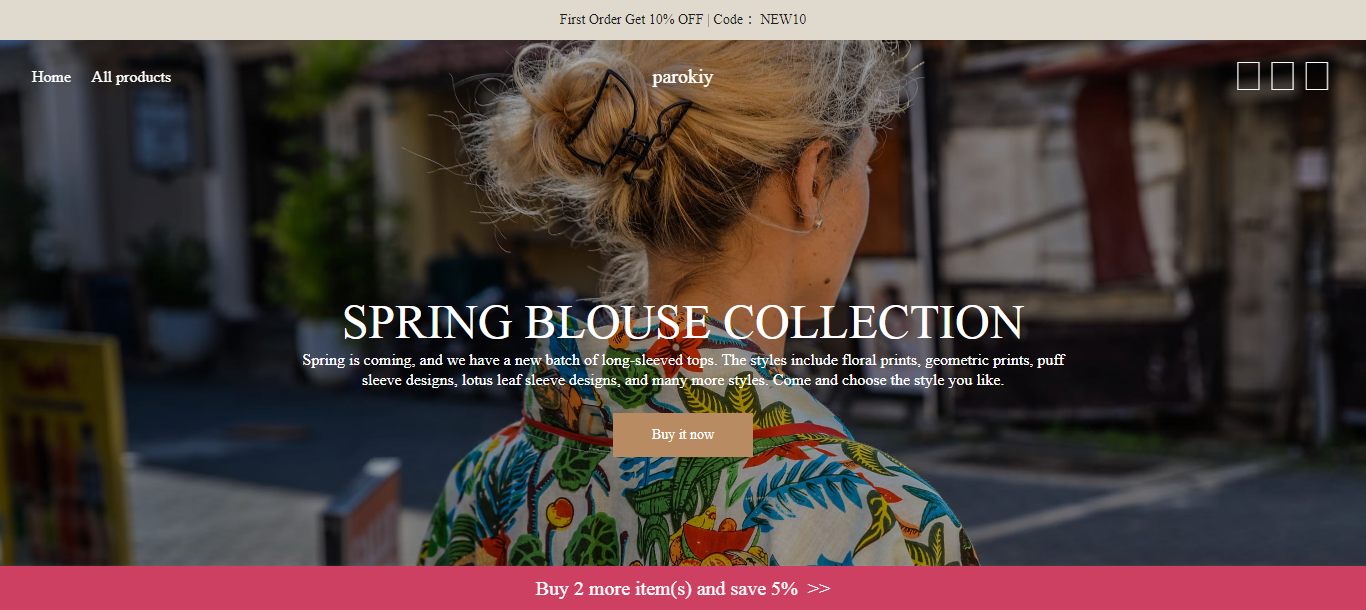Screen dimensions: 1366x610
Task: Click the middle square icon in header
Action: point(1282,76)
